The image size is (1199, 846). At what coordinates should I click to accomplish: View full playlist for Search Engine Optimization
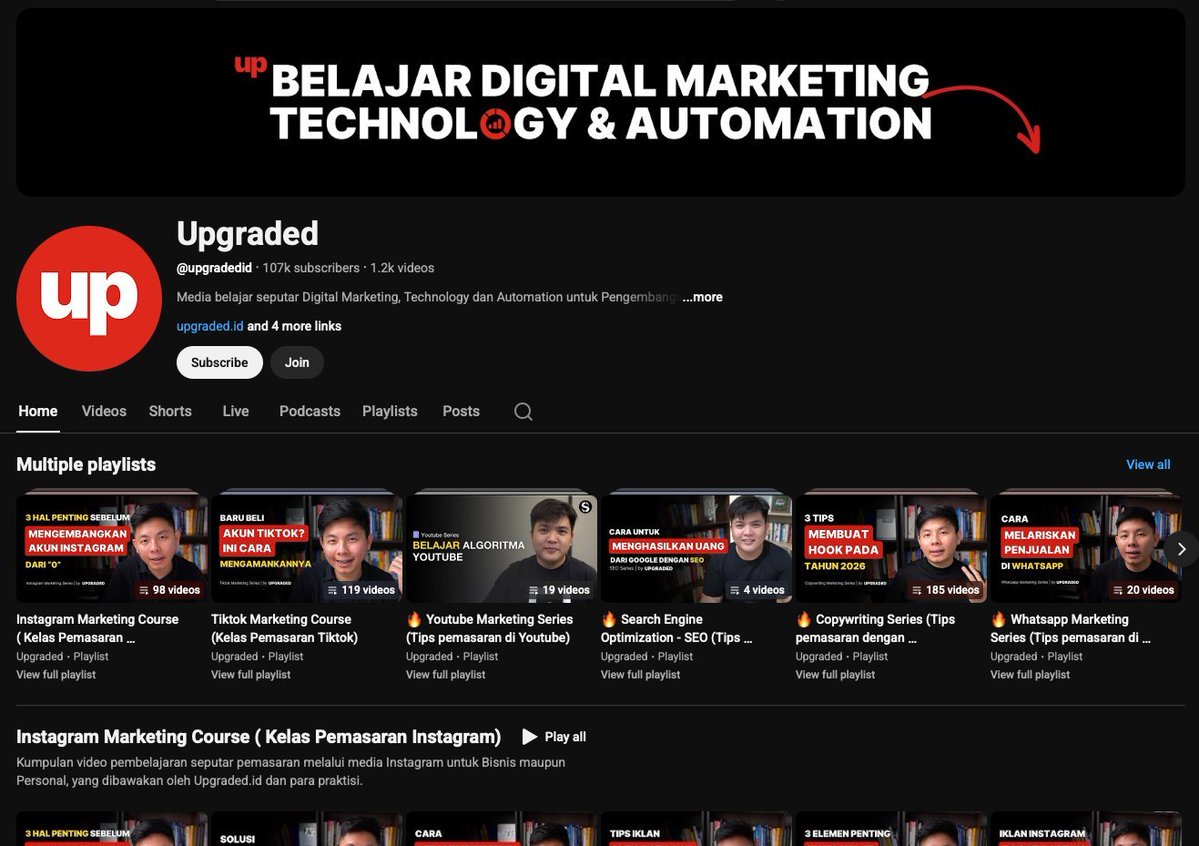point(640,675)
